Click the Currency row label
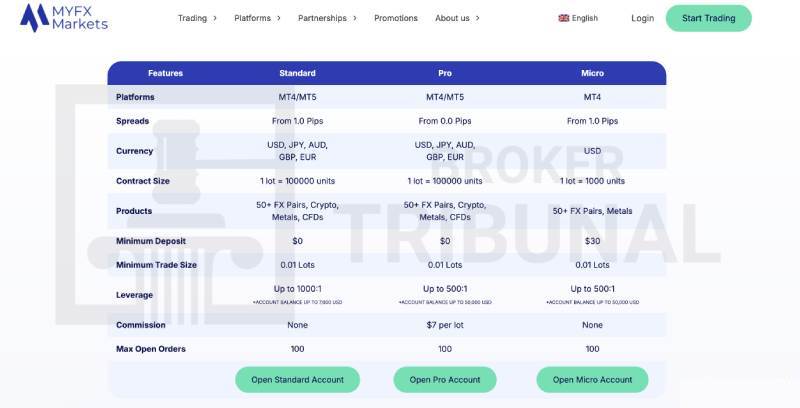This screenshot has width=800, height=408. pyautogui.click(x=135, y=151)
